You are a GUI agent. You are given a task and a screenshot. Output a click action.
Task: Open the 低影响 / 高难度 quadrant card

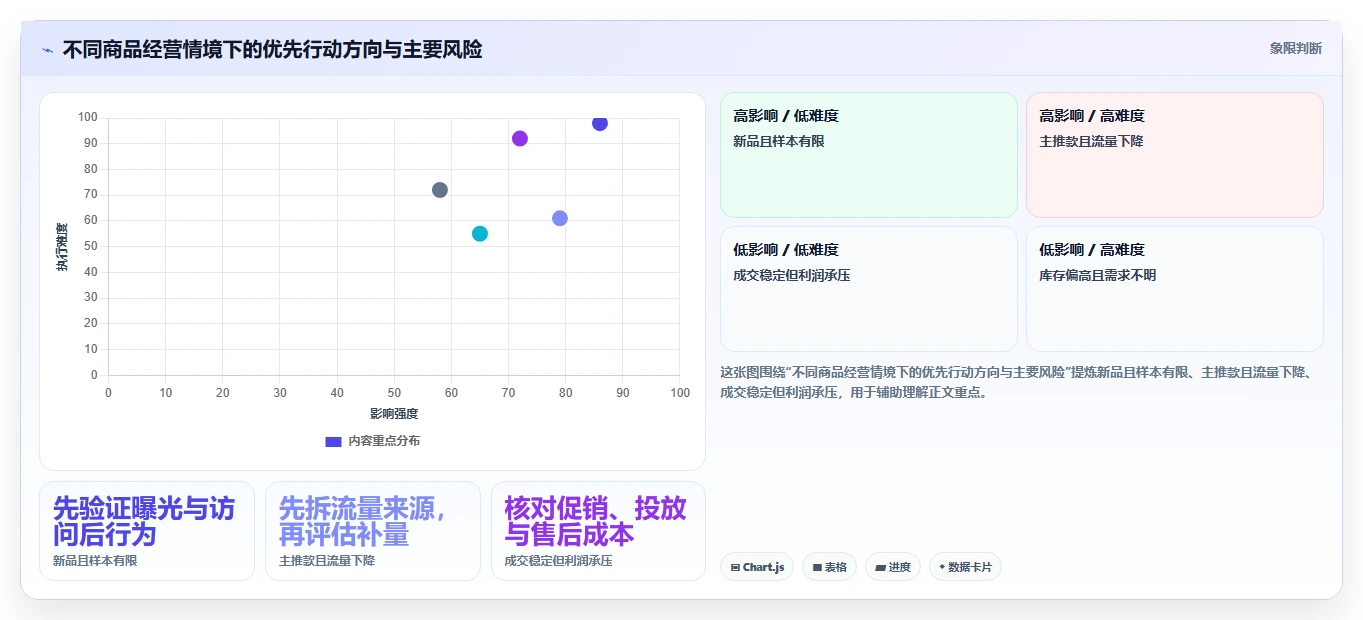click(x=1174, y=289)
